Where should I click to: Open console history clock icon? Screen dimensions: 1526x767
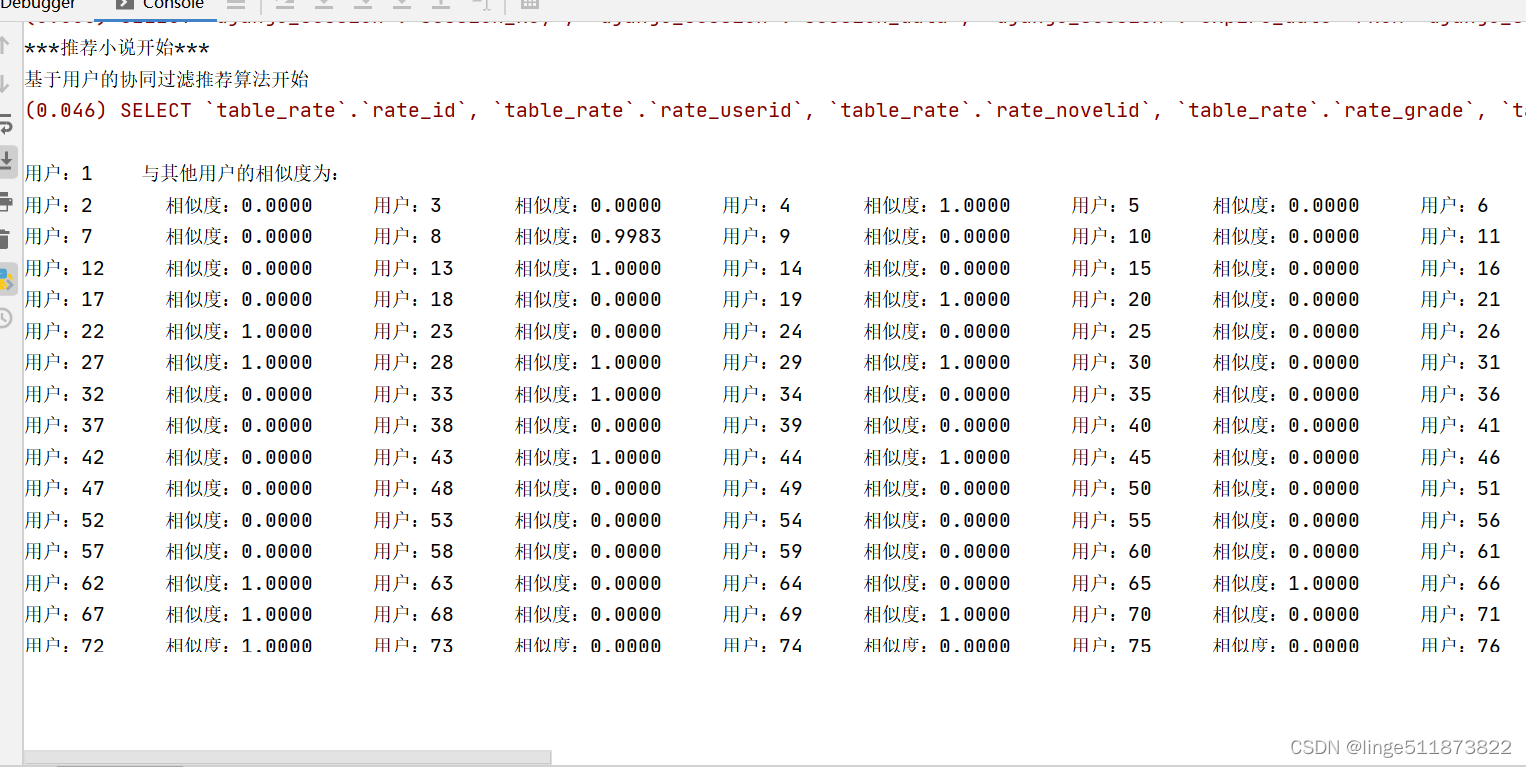pos(5,318)
